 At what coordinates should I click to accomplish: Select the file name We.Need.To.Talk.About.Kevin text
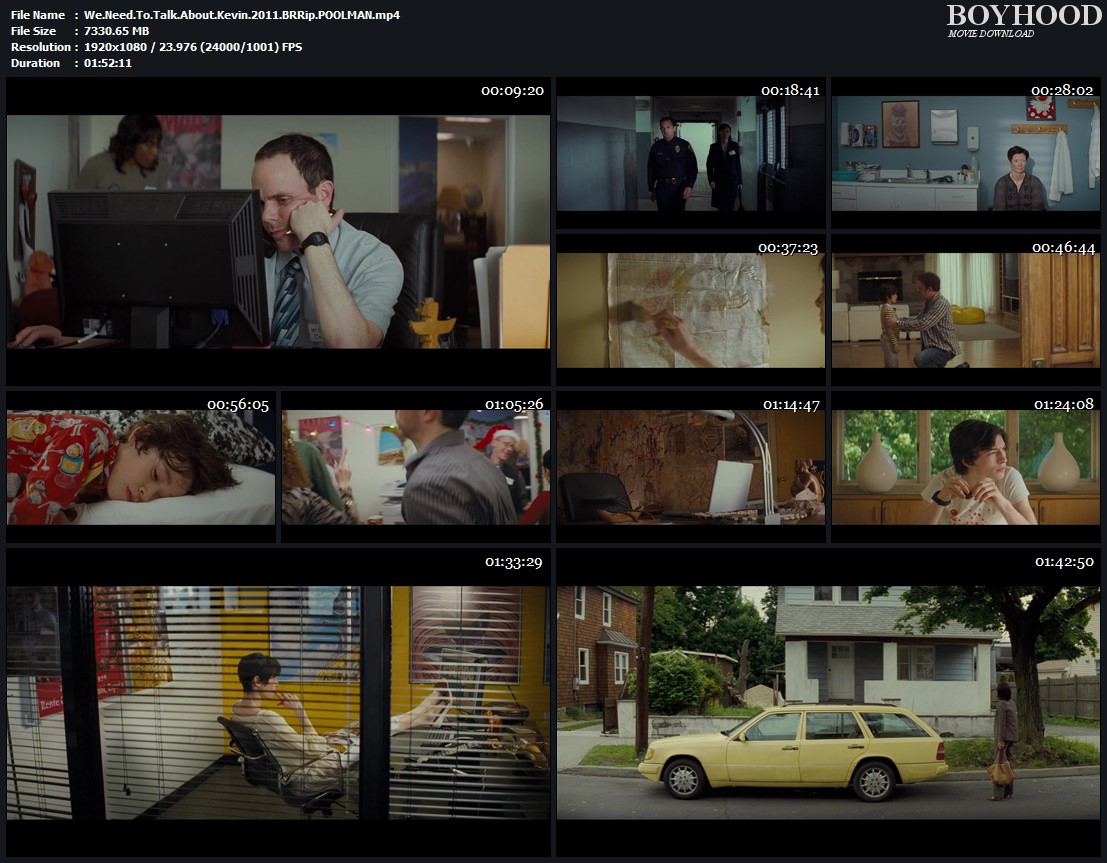(242, 15)
